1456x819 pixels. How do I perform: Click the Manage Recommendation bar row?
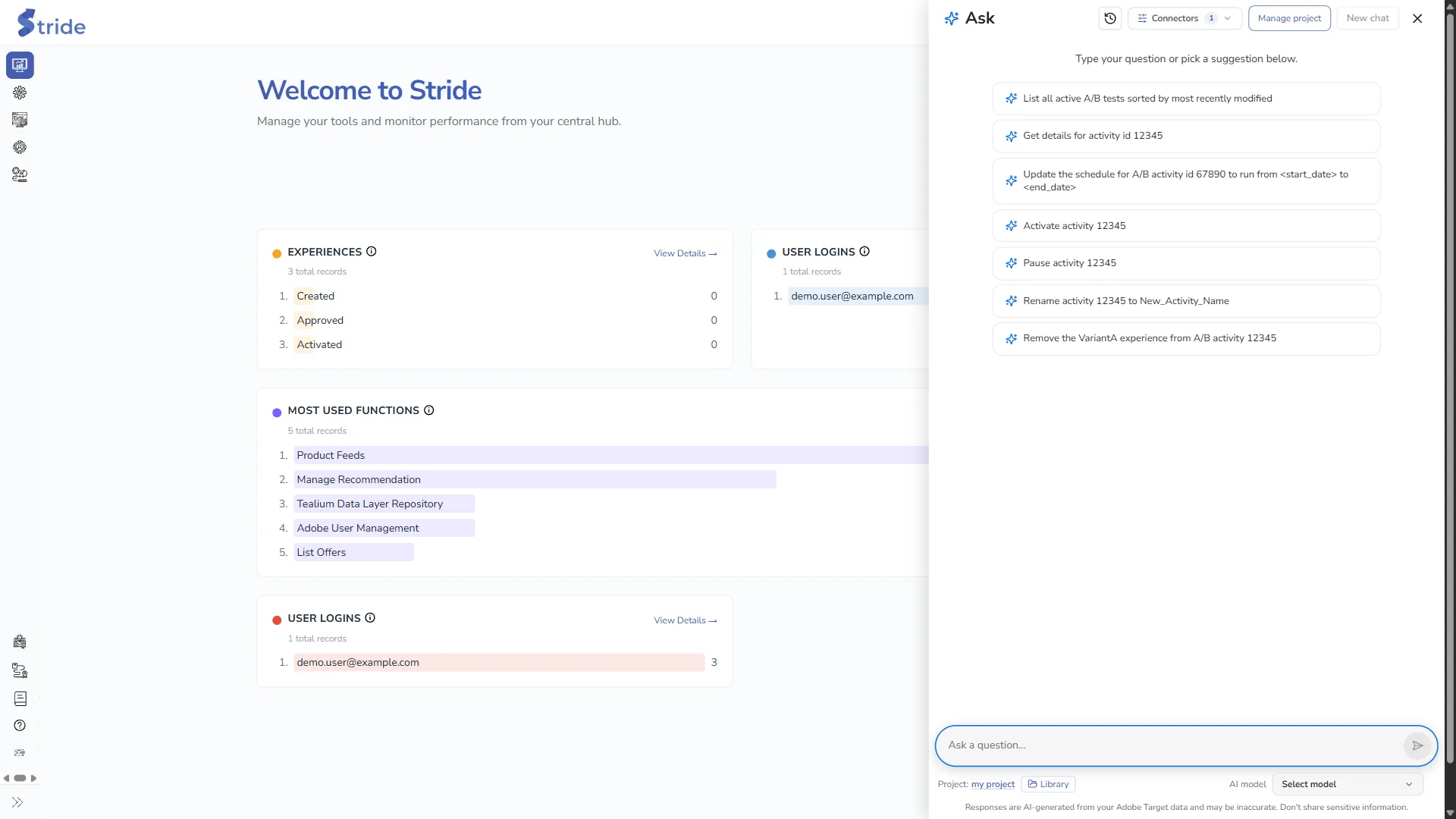[535, 479]
